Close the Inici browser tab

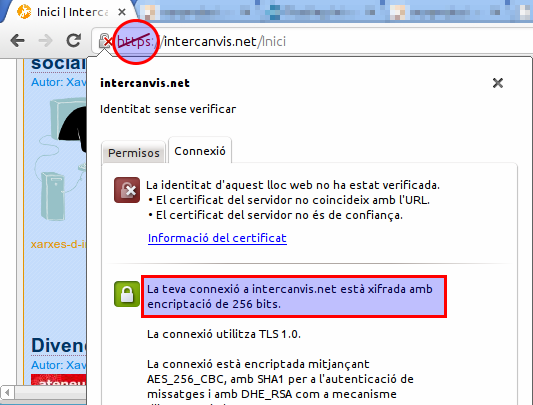(x=122, y=12)
